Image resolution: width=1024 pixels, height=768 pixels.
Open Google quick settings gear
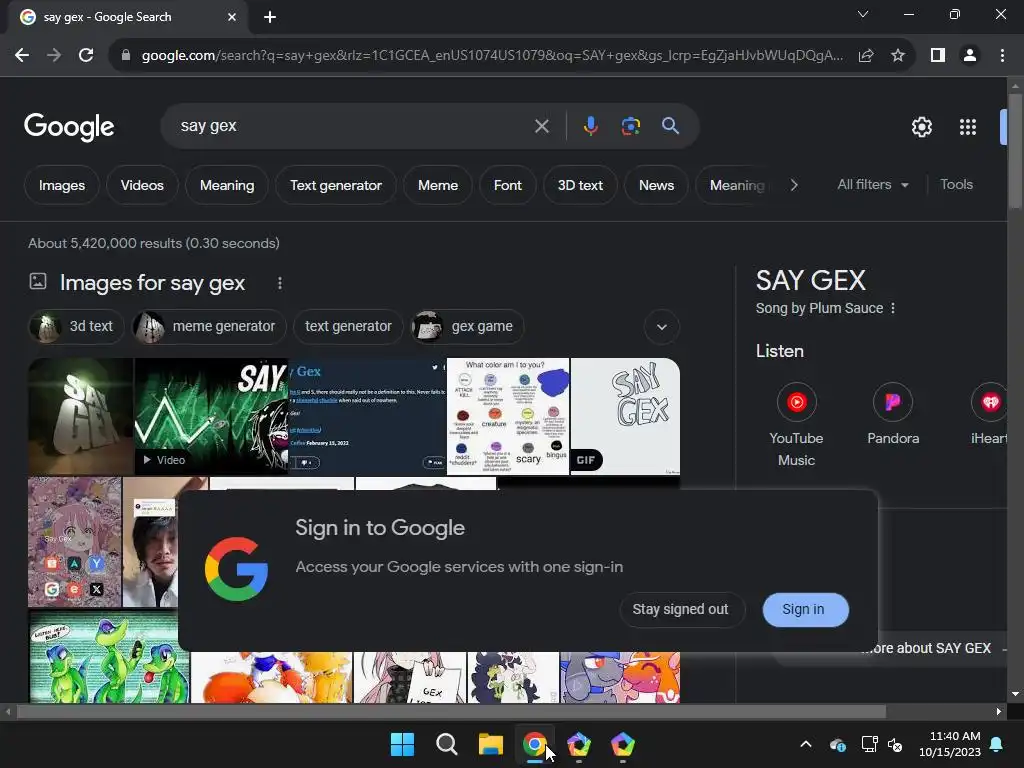[x=921, y=127]
